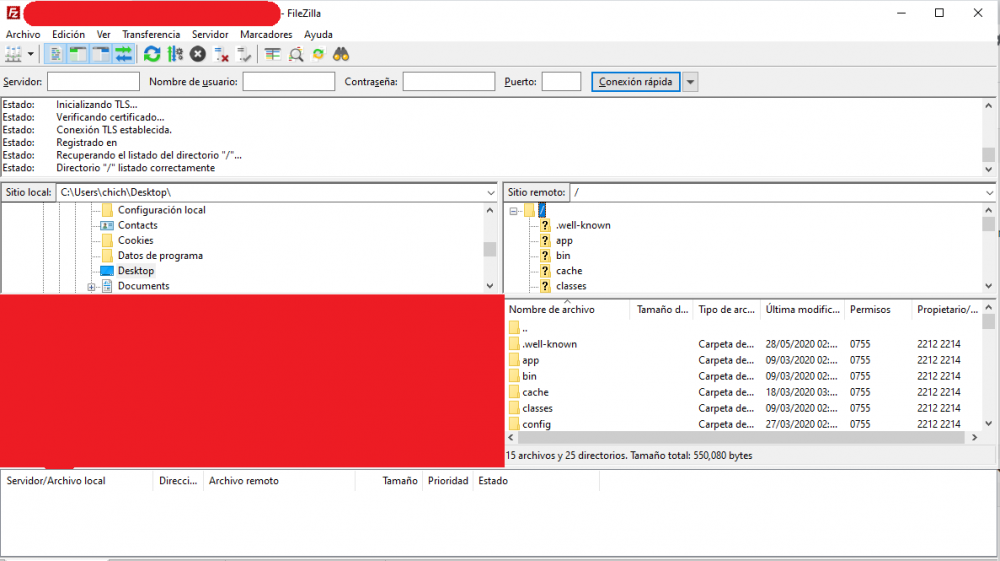This screenshot has width=1000, height=561.
Task: Expand the Documents folder in local tree
Action: pyautogui.click(x=91, y=287)
